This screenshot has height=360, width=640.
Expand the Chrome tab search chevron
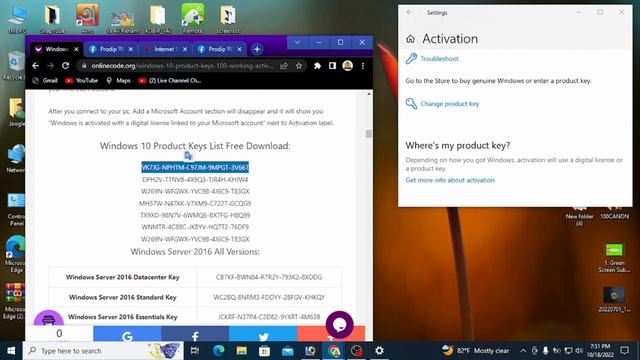[x=298, y=42]
